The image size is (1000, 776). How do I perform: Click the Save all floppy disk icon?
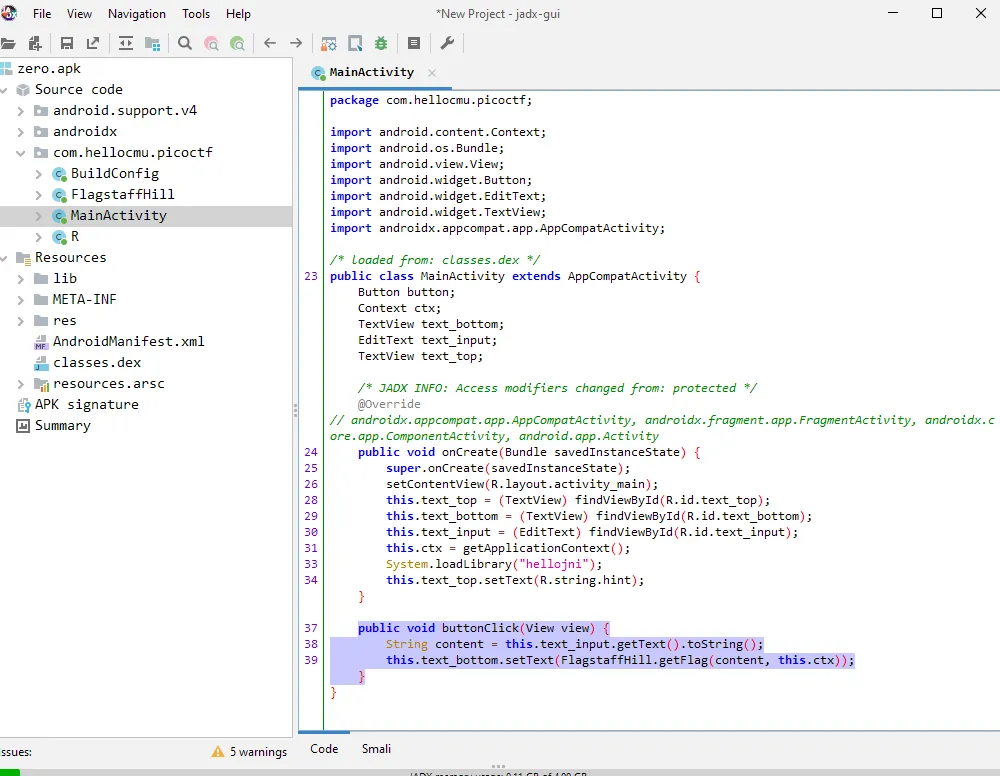pyautogui.click(x=66, y=43)
